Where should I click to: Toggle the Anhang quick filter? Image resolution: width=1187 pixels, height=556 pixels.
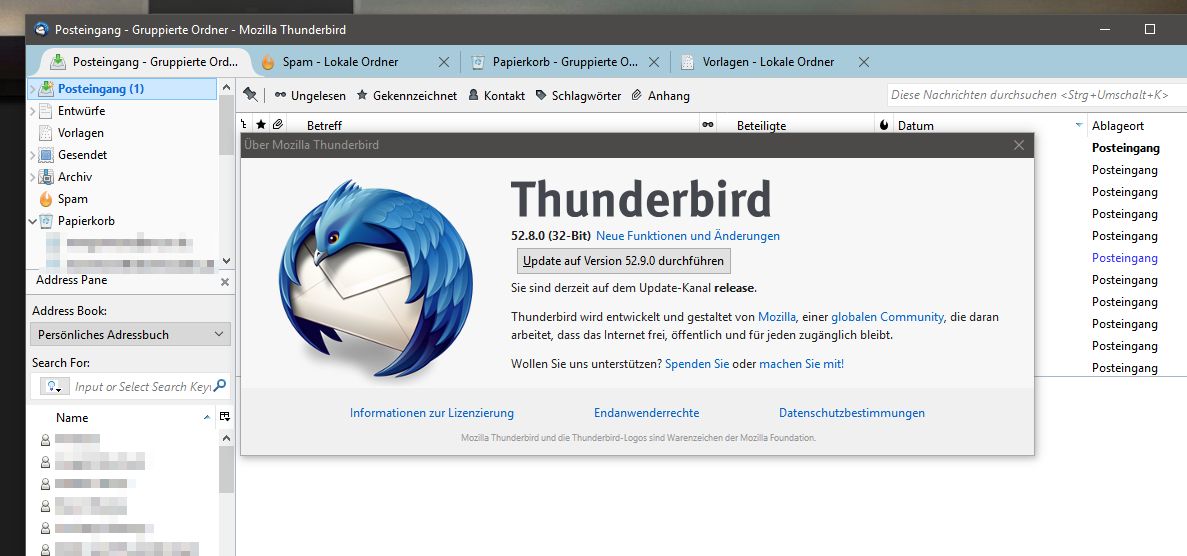pyautogui.click(x=661, y=95)
